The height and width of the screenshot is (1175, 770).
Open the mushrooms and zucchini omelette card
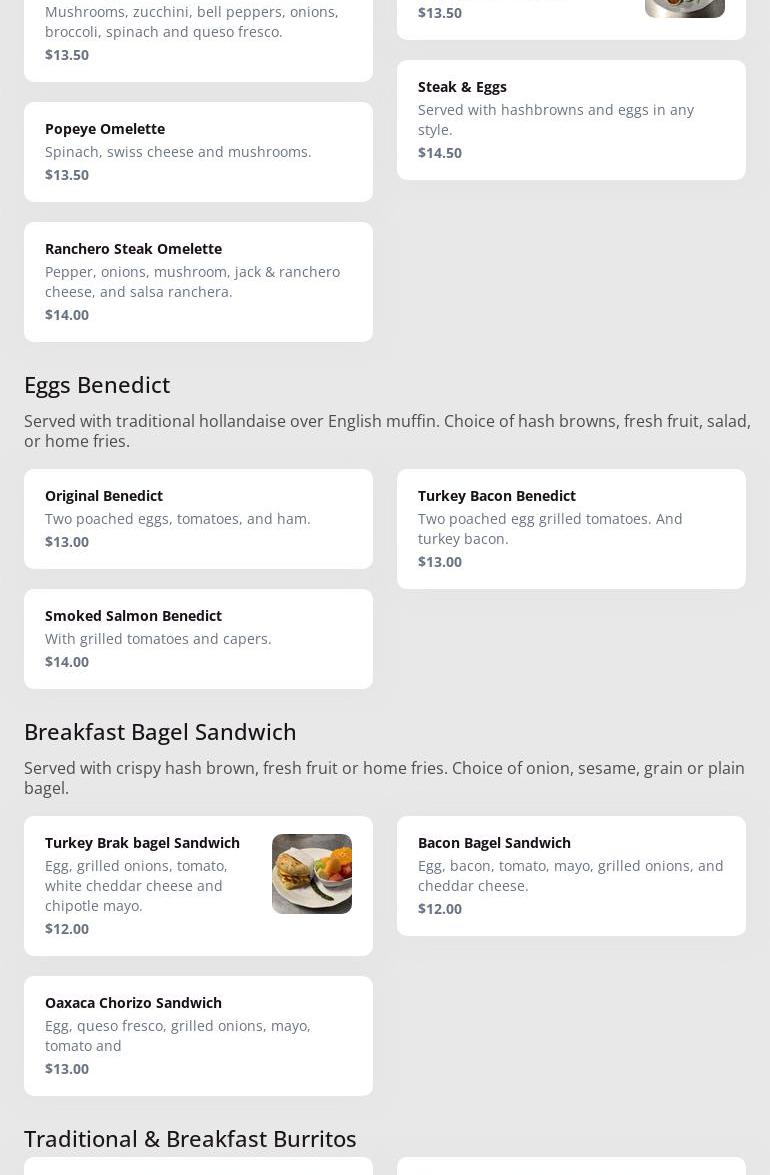198,33
